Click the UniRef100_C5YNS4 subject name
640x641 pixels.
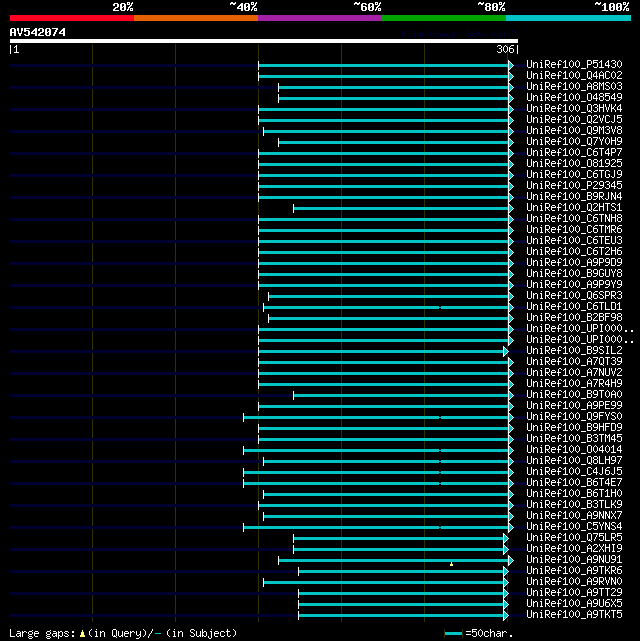click(x=574, y=527)
